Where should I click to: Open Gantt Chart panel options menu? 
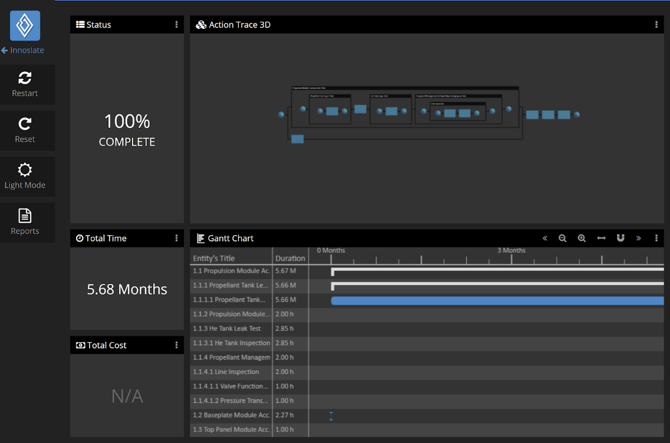pyautogui.click(x=656, y=238)
